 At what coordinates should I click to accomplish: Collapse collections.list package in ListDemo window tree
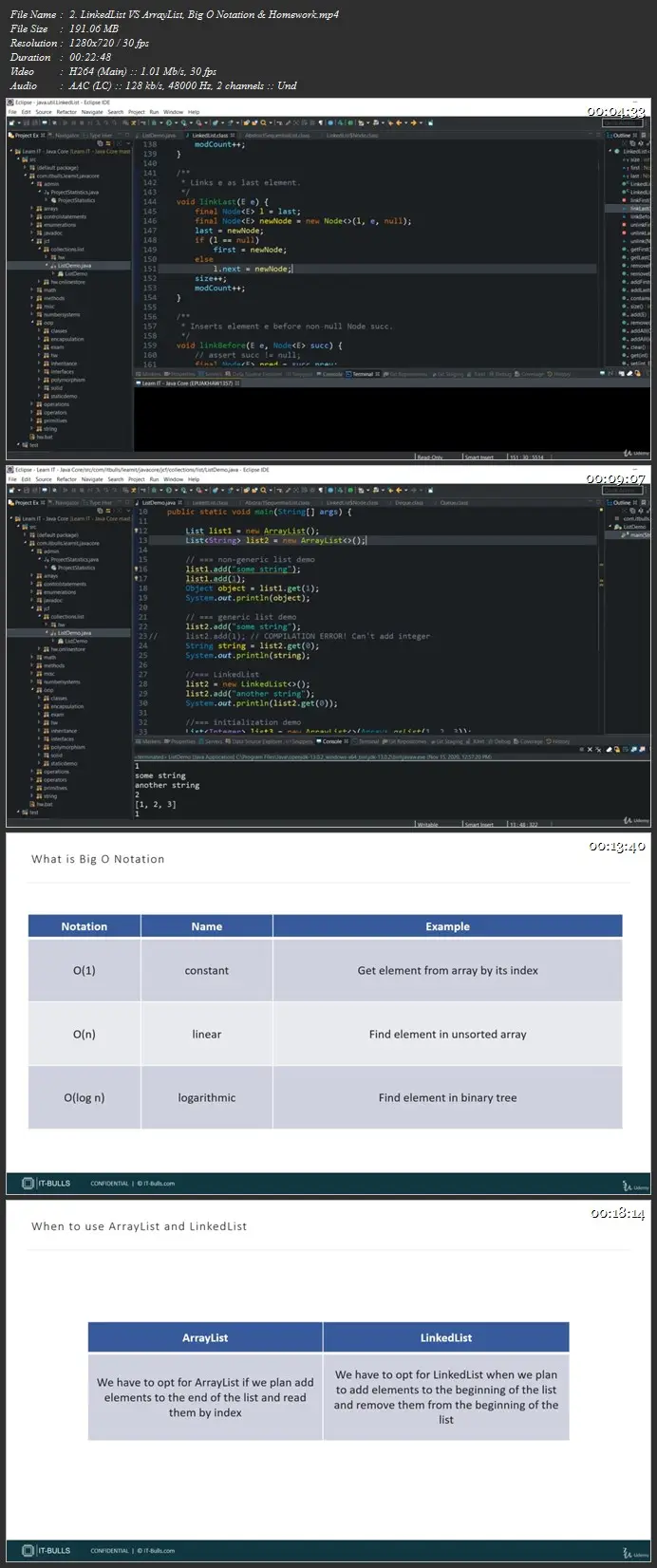click(x=41, y=617)
